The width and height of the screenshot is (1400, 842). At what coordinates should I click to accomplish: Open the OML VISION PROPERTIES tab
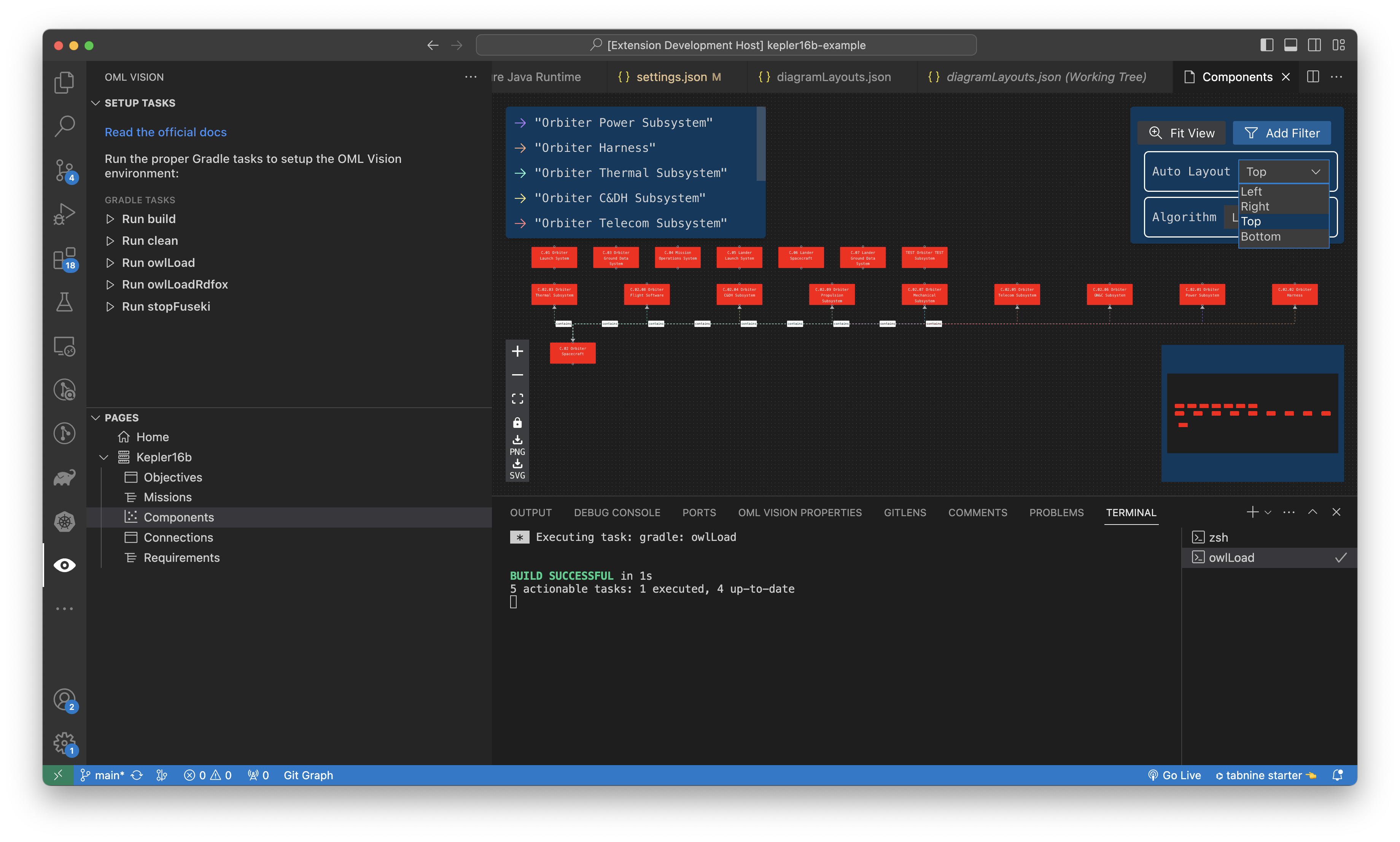800,512
